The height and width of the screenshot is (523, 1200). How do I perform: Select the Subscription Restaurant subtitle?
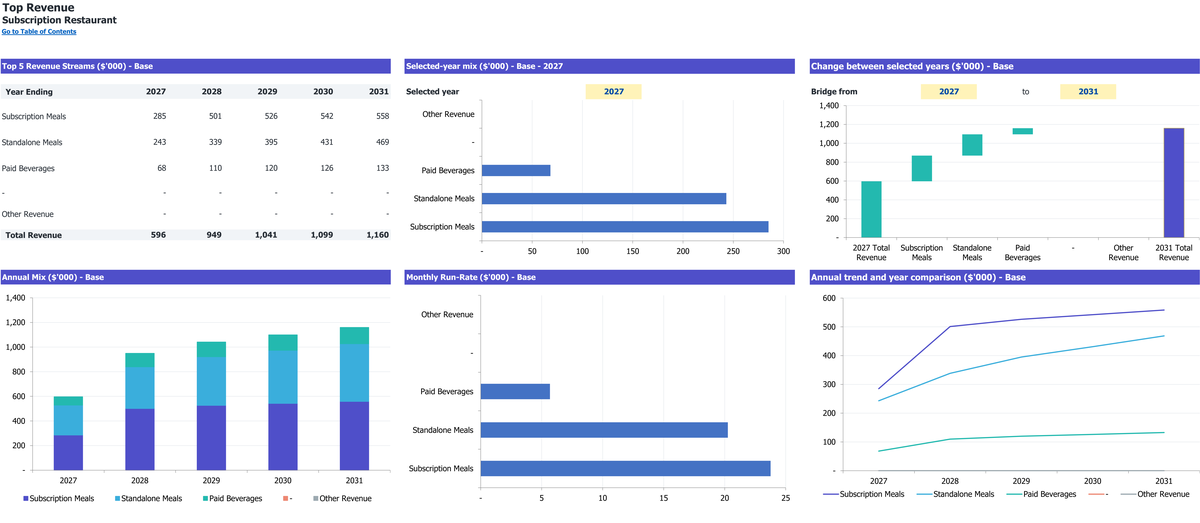59,20
